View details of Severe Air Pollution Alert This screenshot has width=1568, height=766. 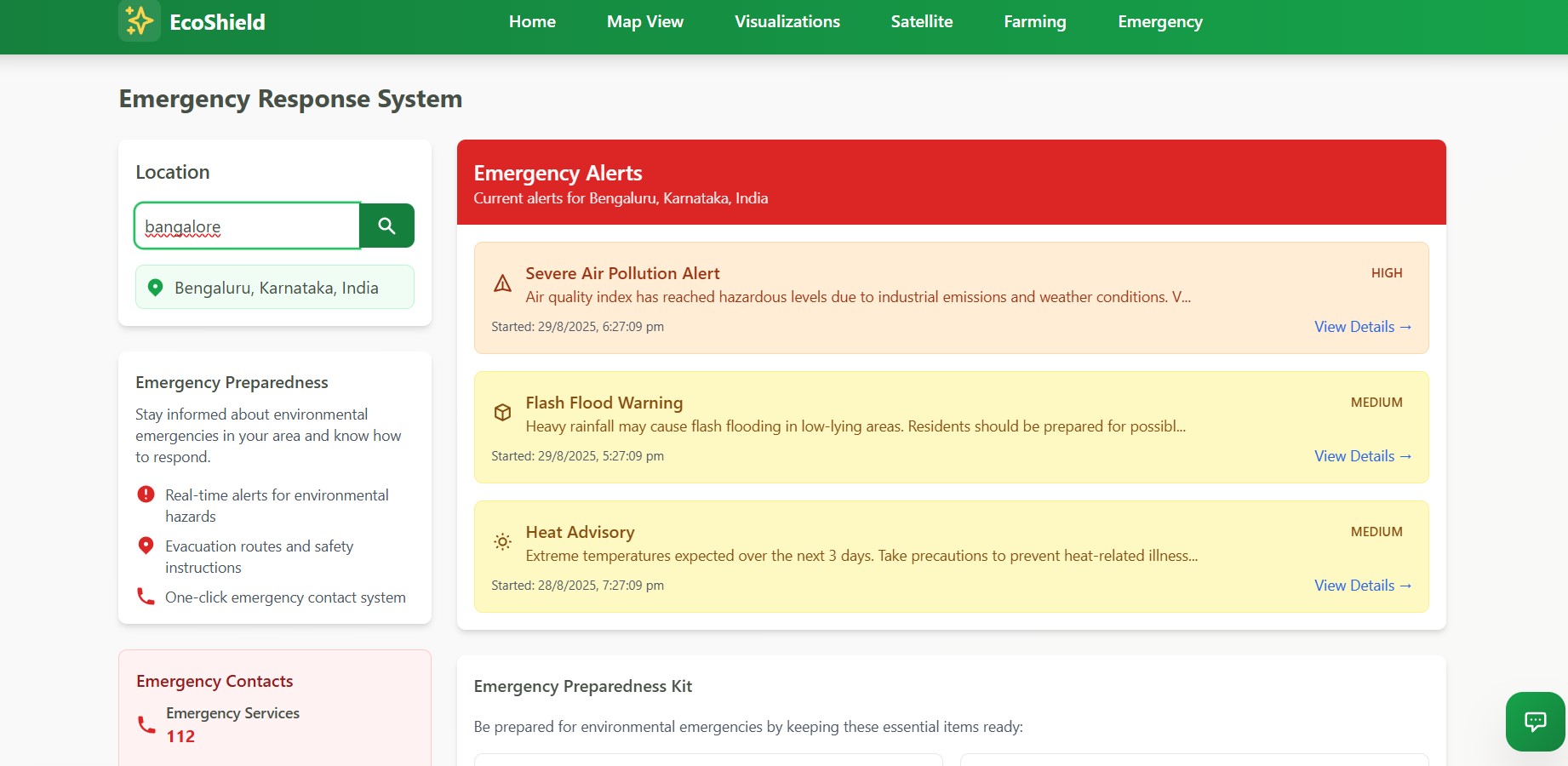(1363, 327)
